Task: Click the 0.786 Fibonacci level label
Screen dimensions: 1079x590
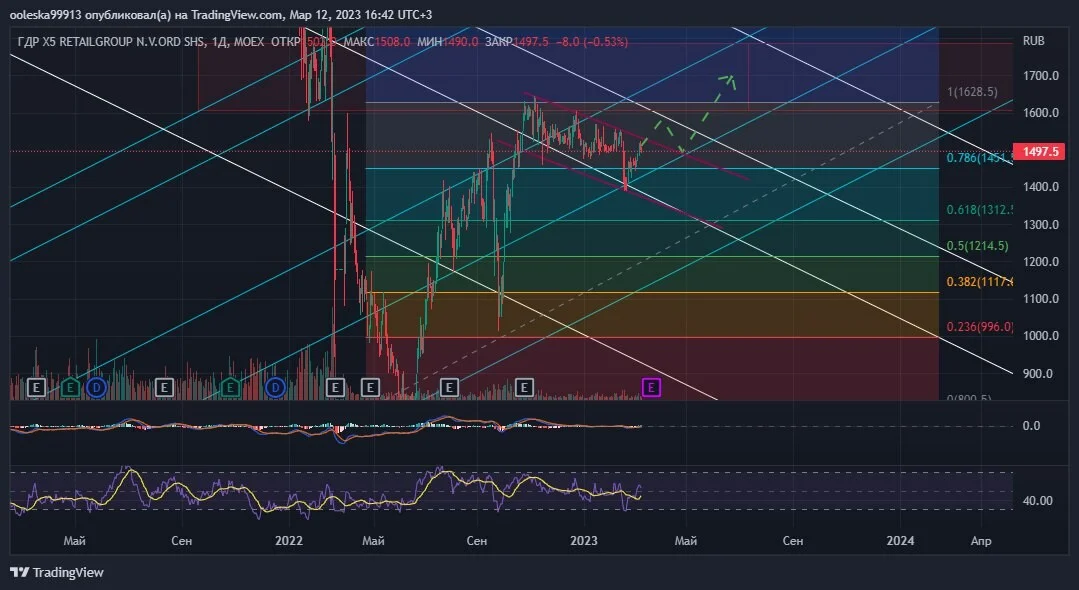Action: coord(979,158)
